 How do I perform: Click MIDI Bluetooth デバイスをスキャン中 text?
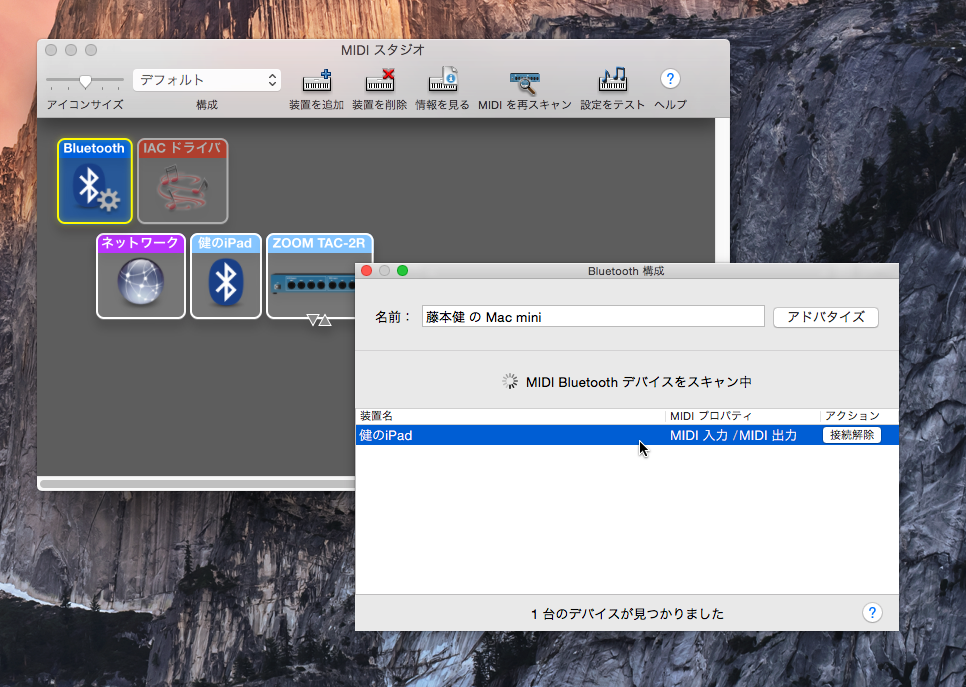638,382
